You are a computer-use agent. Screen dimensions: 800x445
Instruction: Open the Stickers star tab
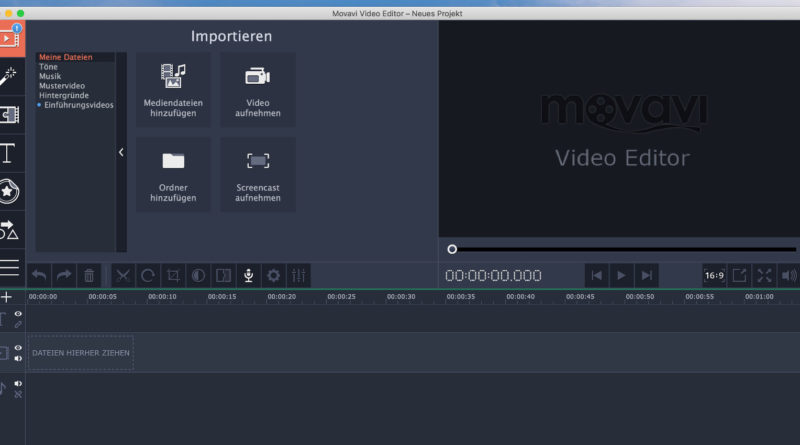9,191
